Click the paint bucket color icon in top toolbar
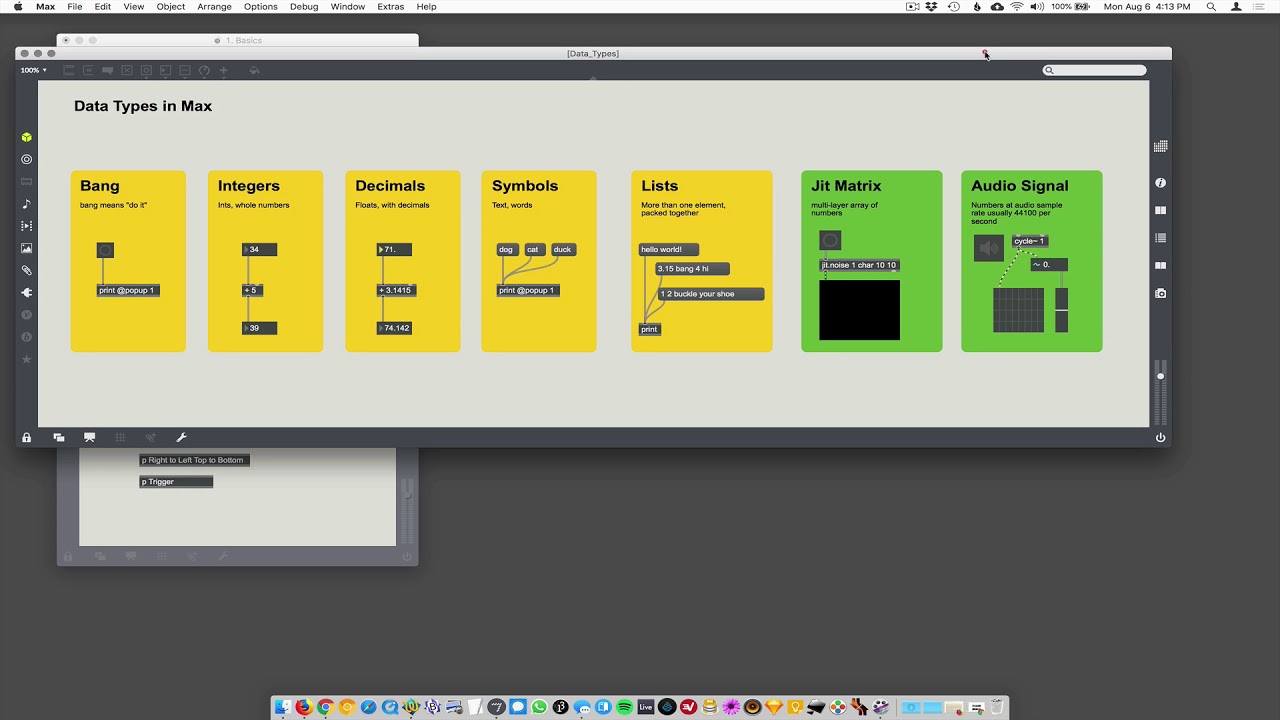 tap(254, 70)
